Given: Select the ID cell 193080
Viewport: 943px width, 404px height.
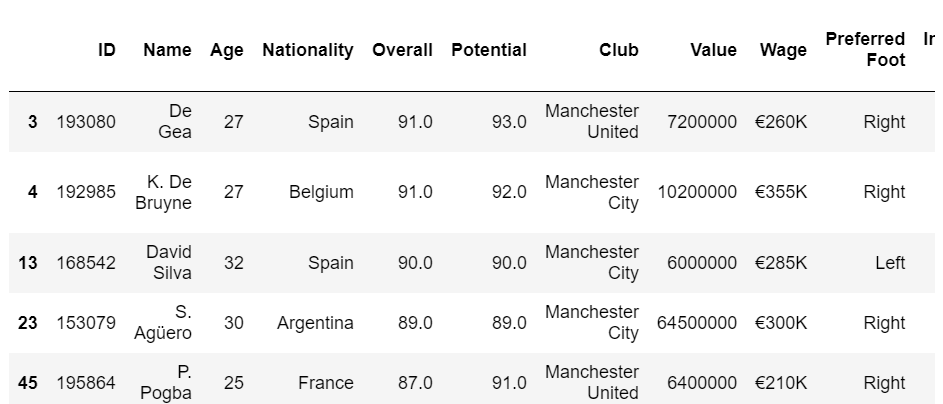Looking at the screenshot, I should [86, 122].
